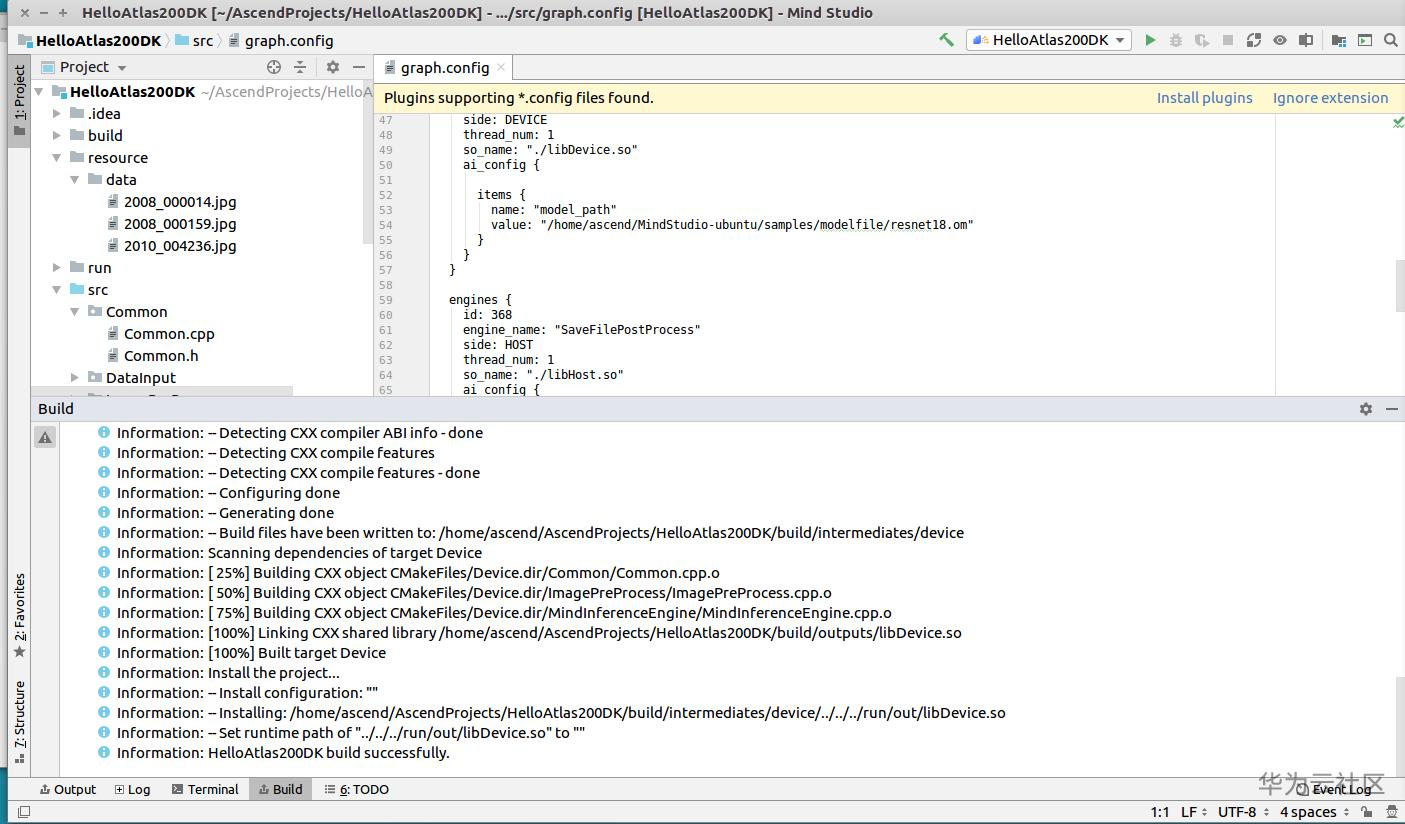Close the graph.config editor tab
The width and height of the screenshot is (1405, 824).
502,67
